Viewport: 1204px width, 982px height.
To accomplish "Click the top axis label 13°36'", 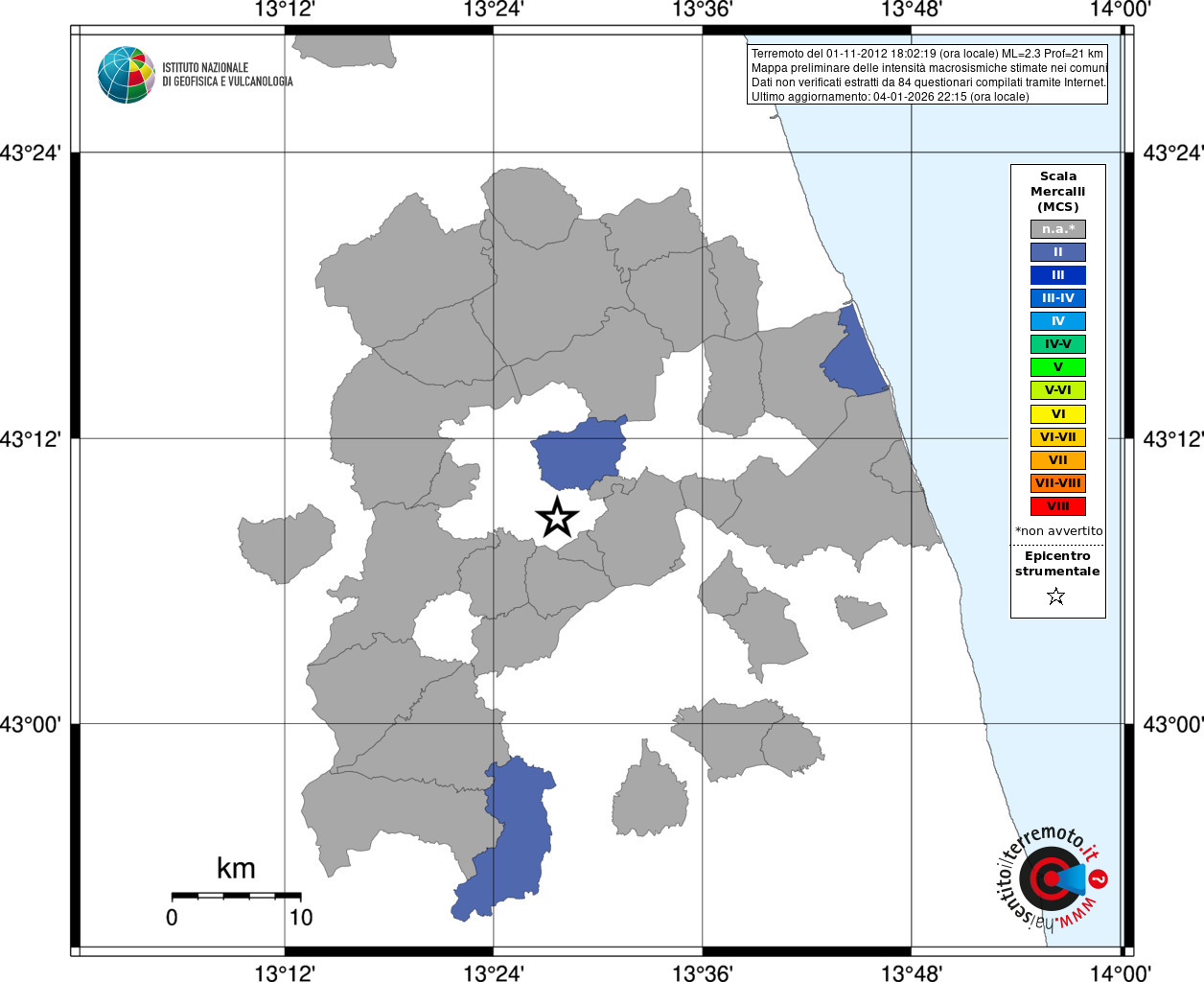I will point(703,10).
